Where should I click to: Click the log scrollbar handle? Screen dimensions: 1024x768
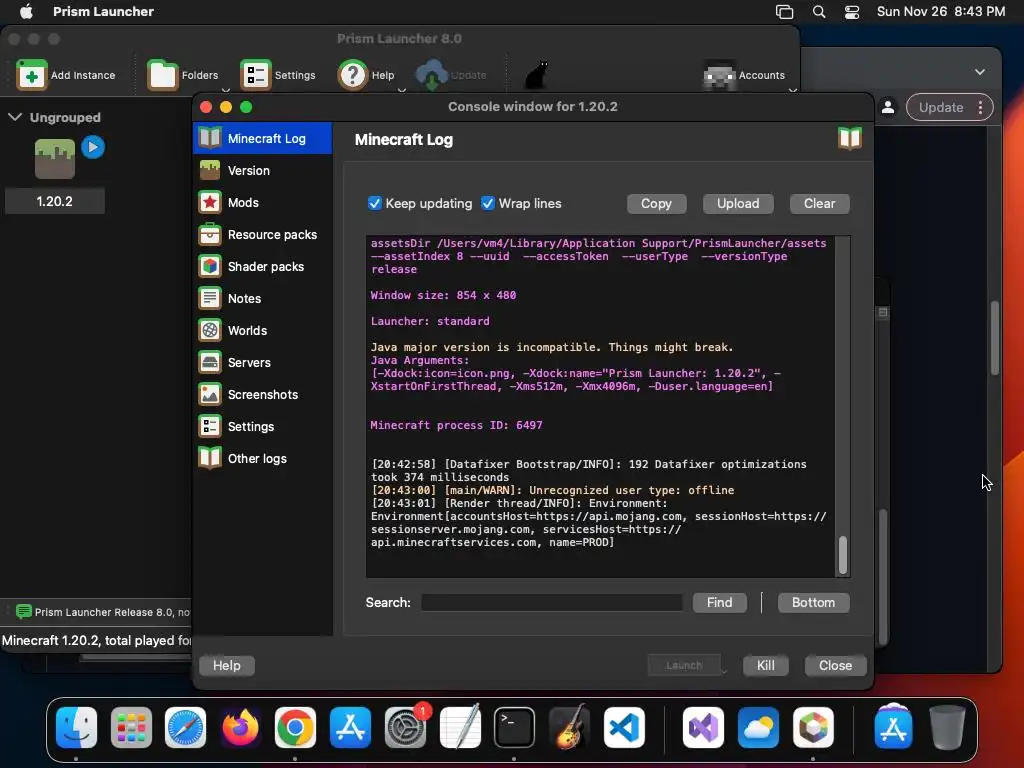(x=842, y=555)
